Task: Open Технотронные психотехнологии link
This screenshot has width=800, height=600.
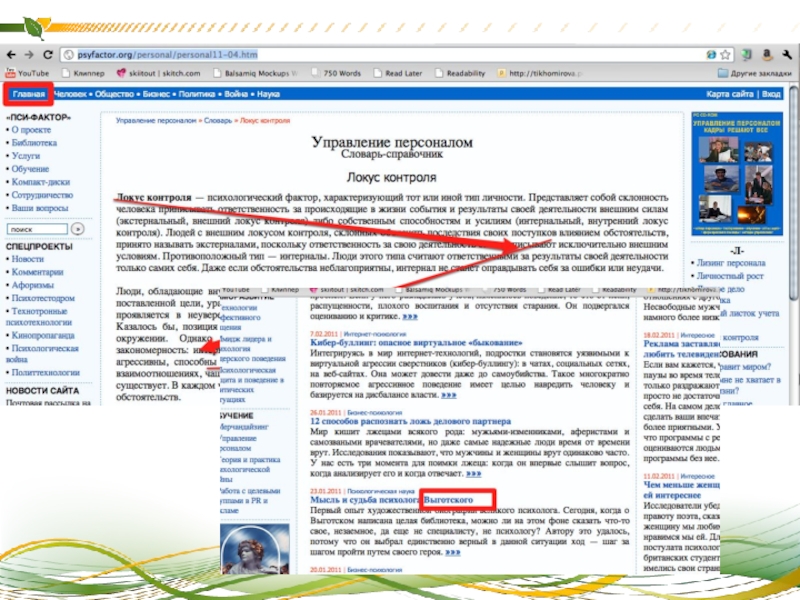Action: click(39, 316)
